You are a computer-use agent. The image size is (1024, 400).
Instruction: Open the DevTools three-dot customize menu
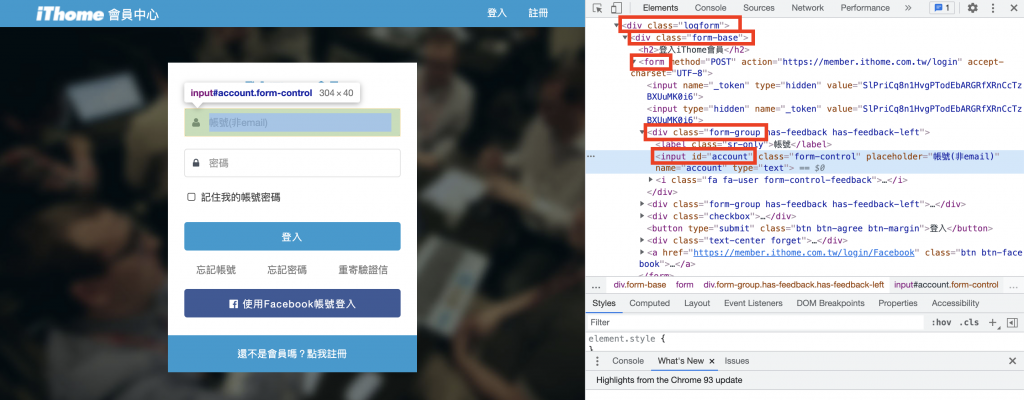[991, 8]
